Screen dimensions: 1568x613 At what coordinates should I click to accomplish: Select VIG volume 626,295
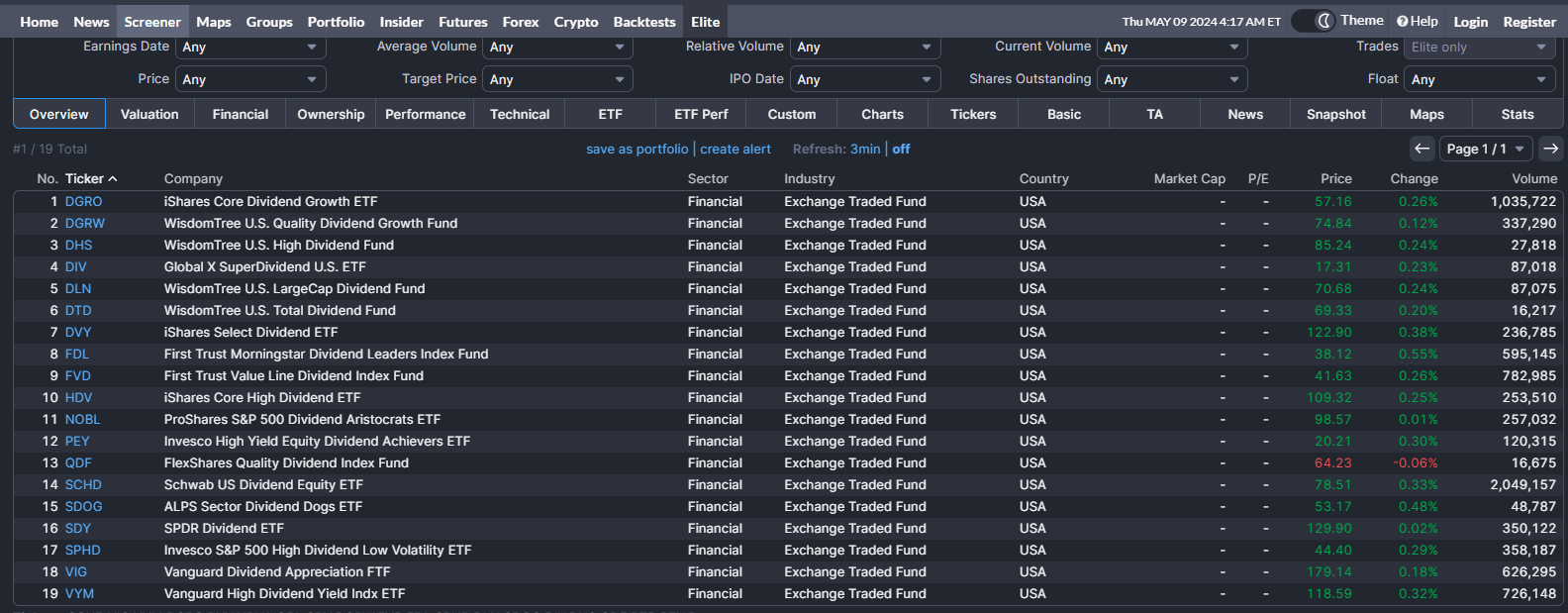tap(1529, 571)
